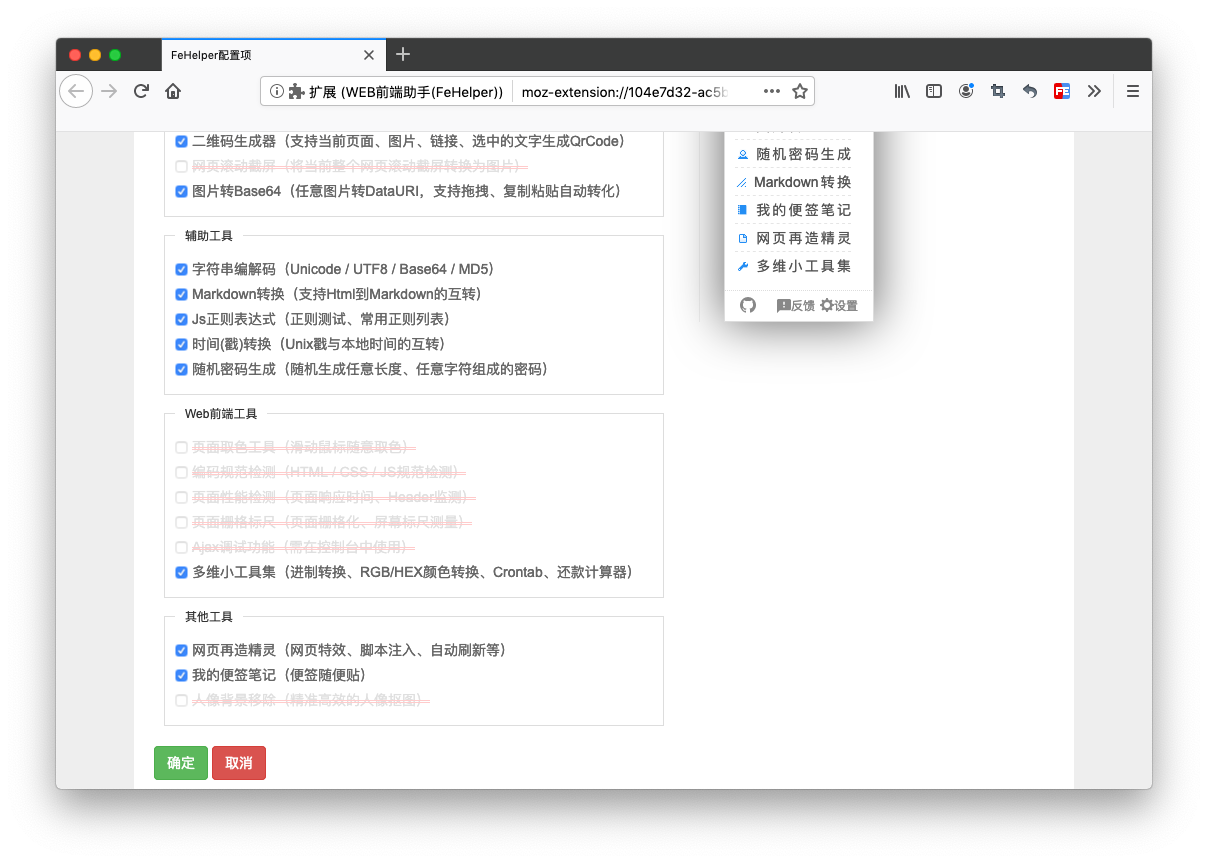Enable the 编码规范检测 checkbox
This screenshot has height=863, width=1208.
(181, 472)
